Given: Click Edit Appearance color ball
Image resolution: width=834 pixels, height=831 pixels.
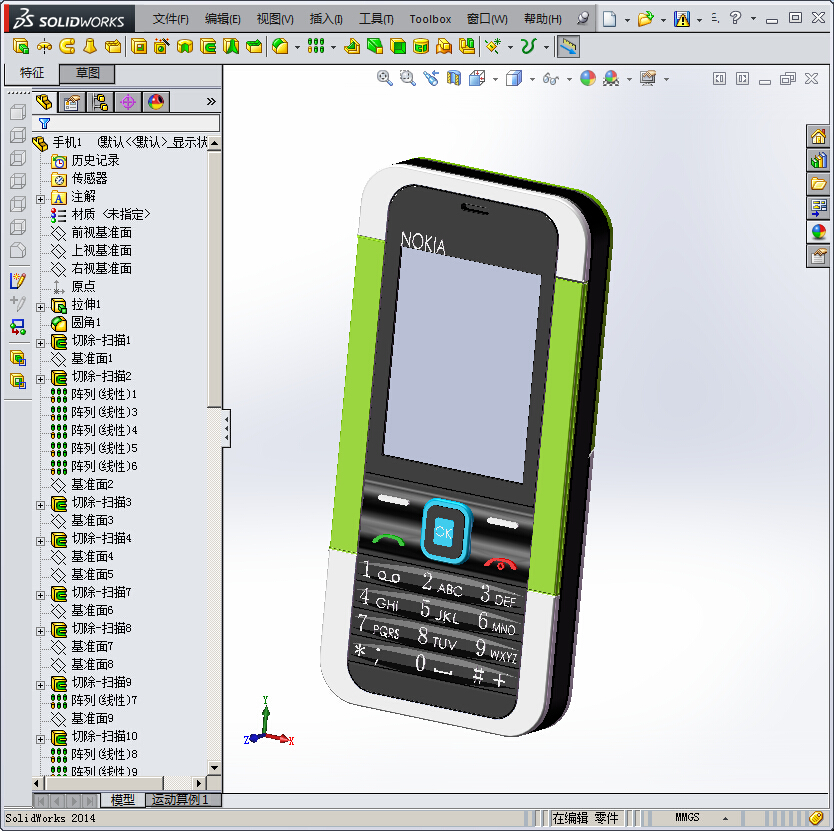Looking at the screenshot, I should tap(588, 79).
